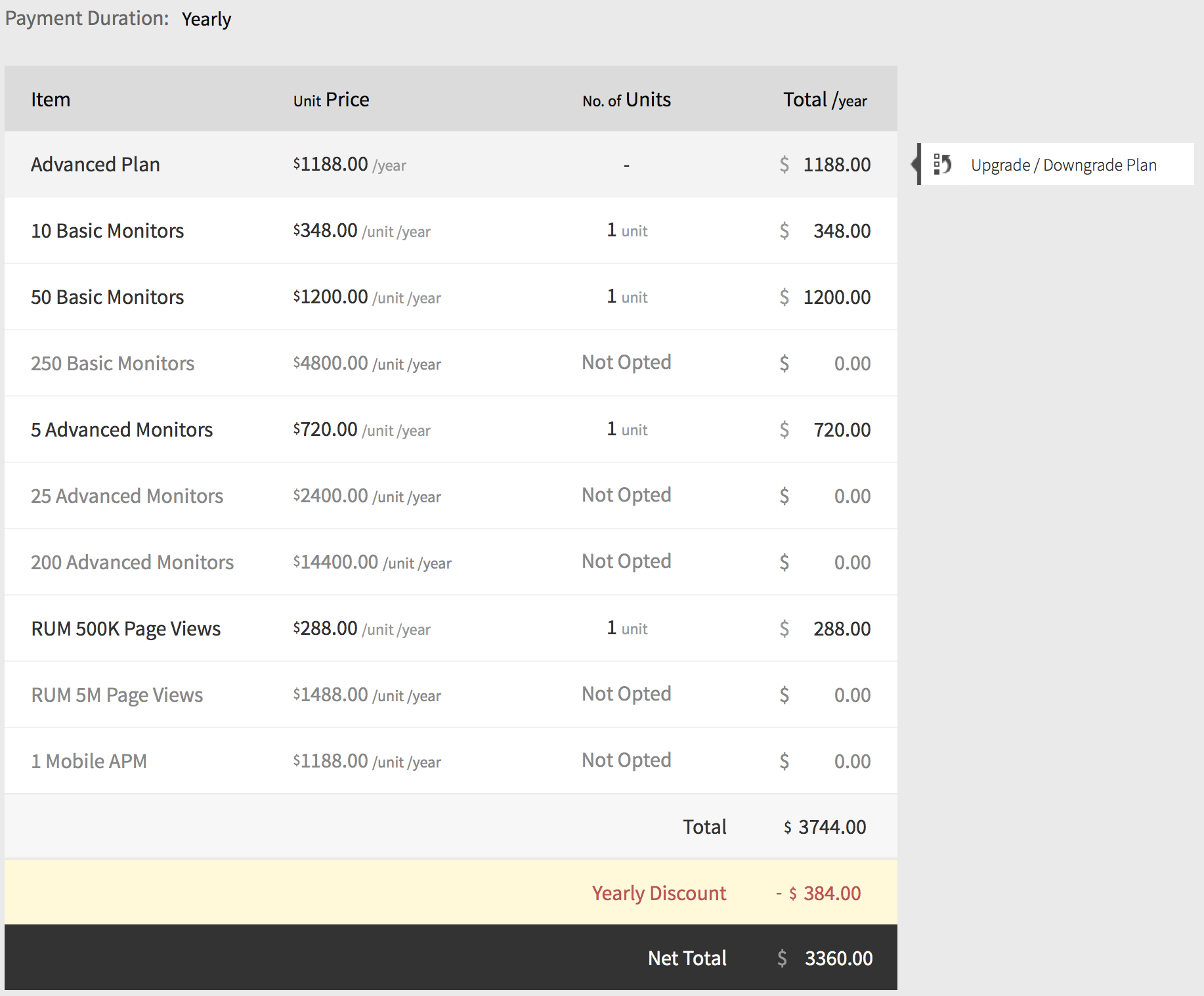Select the Advanced Plan row name
1204x996 pixels.
pos(95,164)
